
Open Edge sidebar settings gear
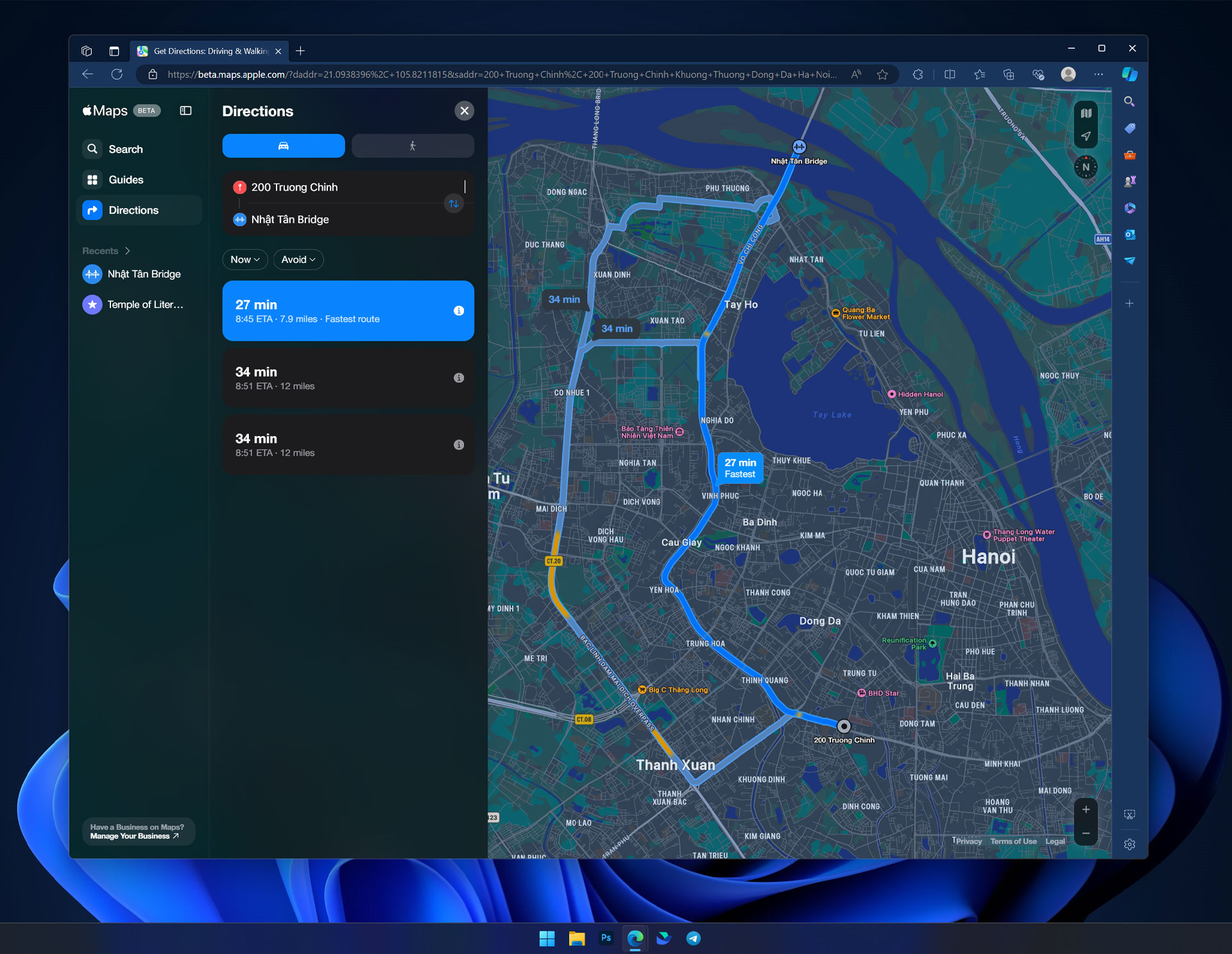pyautogui.click(x=1129, y=845)
